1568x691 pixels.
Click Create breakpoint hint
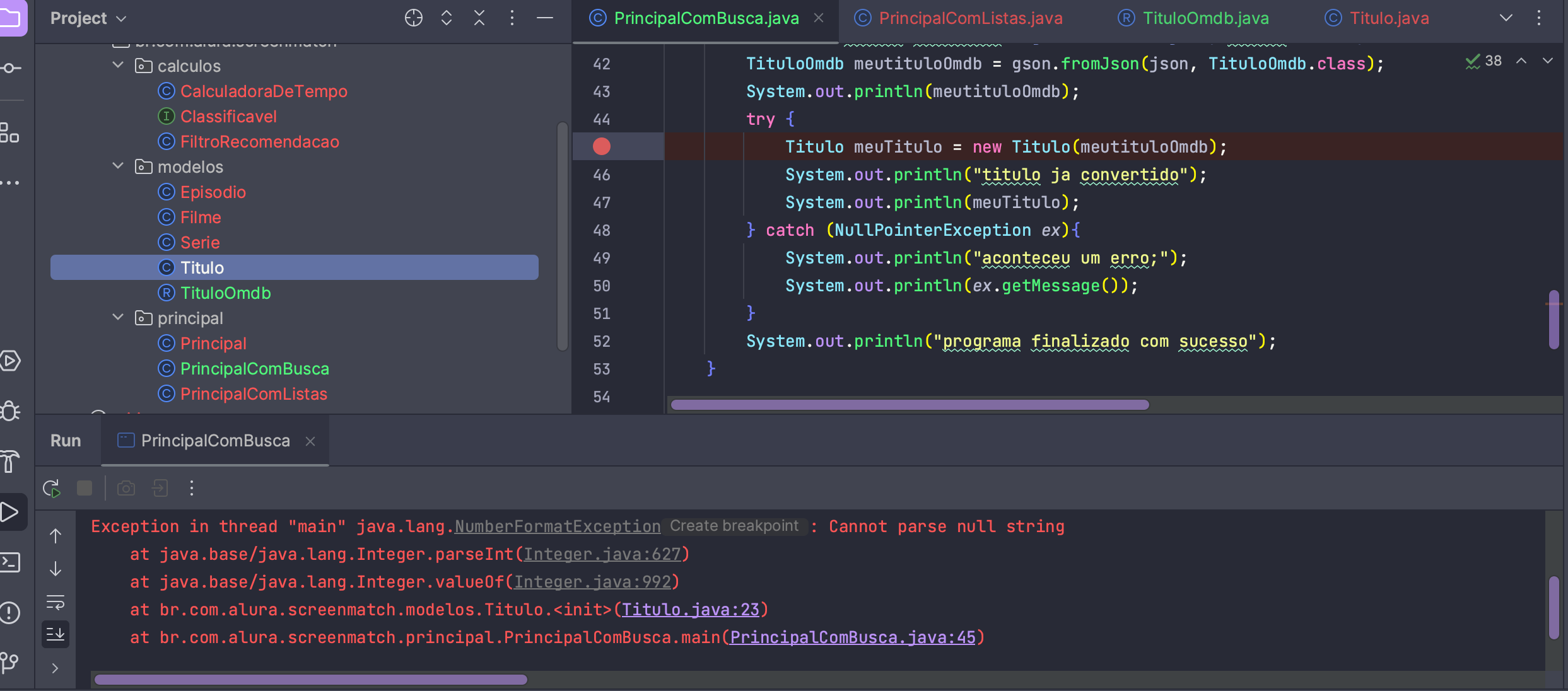[734, 526]
